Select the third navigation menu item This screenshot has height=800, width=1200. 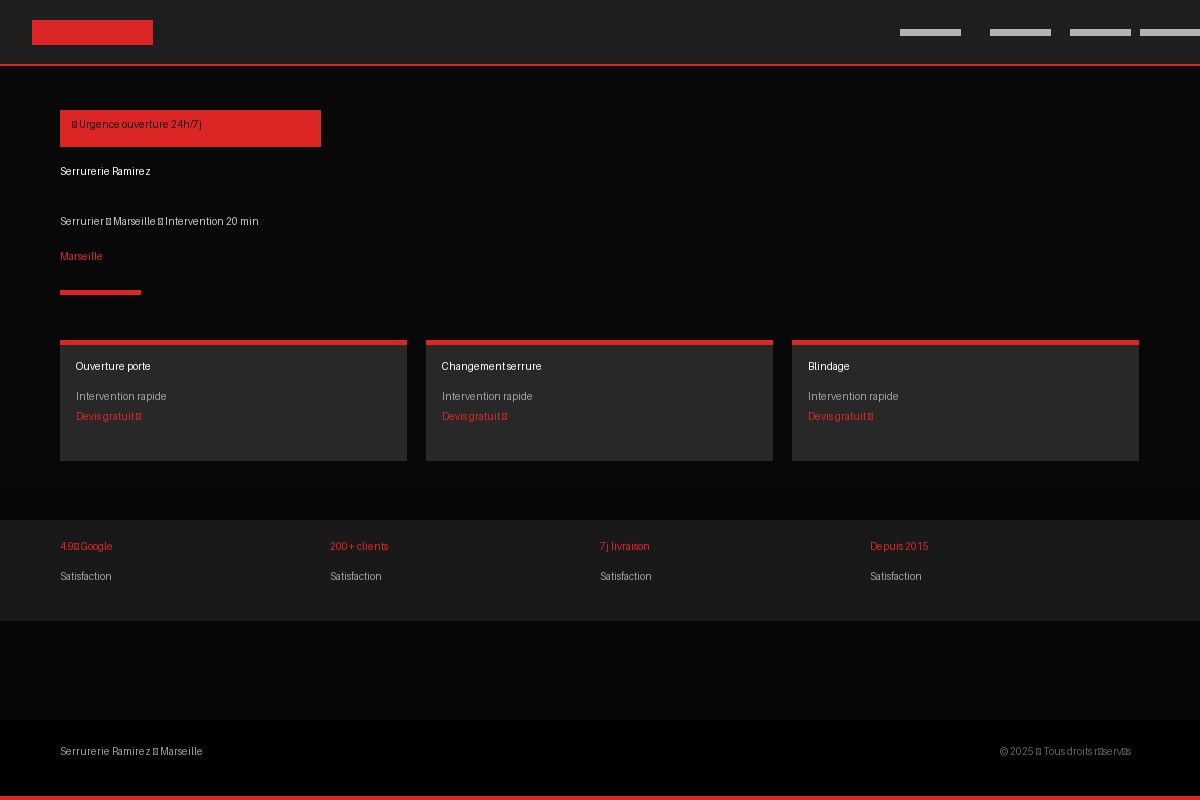[x=1100, y=33]
